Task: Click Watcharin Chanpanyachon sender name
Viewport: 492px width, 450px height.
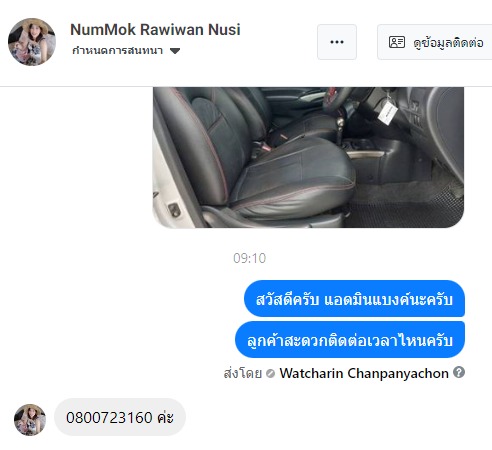Action: [x=364, y=373]
